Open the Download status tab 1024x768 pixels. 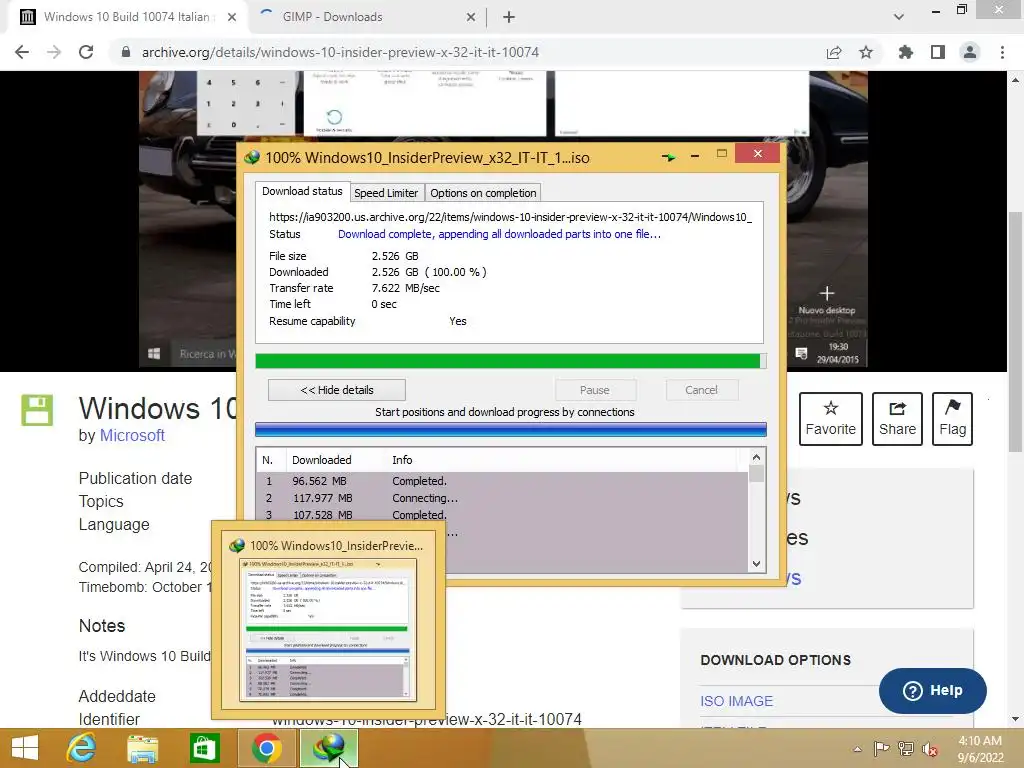pos(302,191)
